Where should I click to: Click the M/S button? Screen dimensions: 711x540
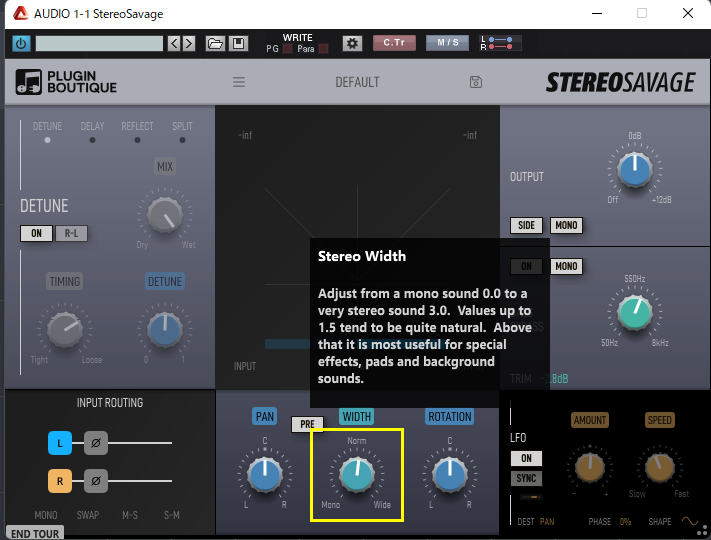coord(448,43)
